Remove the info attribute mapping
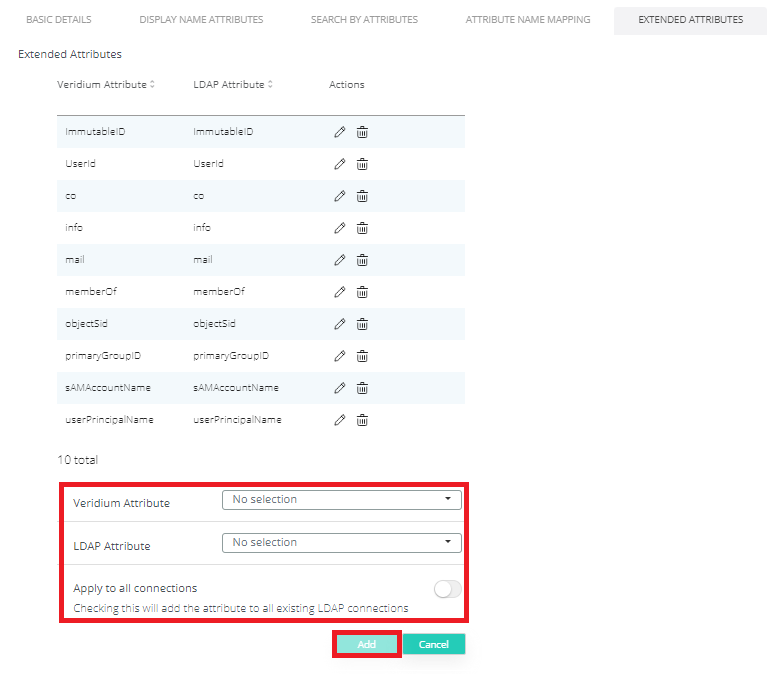The image size is (775, 674). tap(363, 228)
